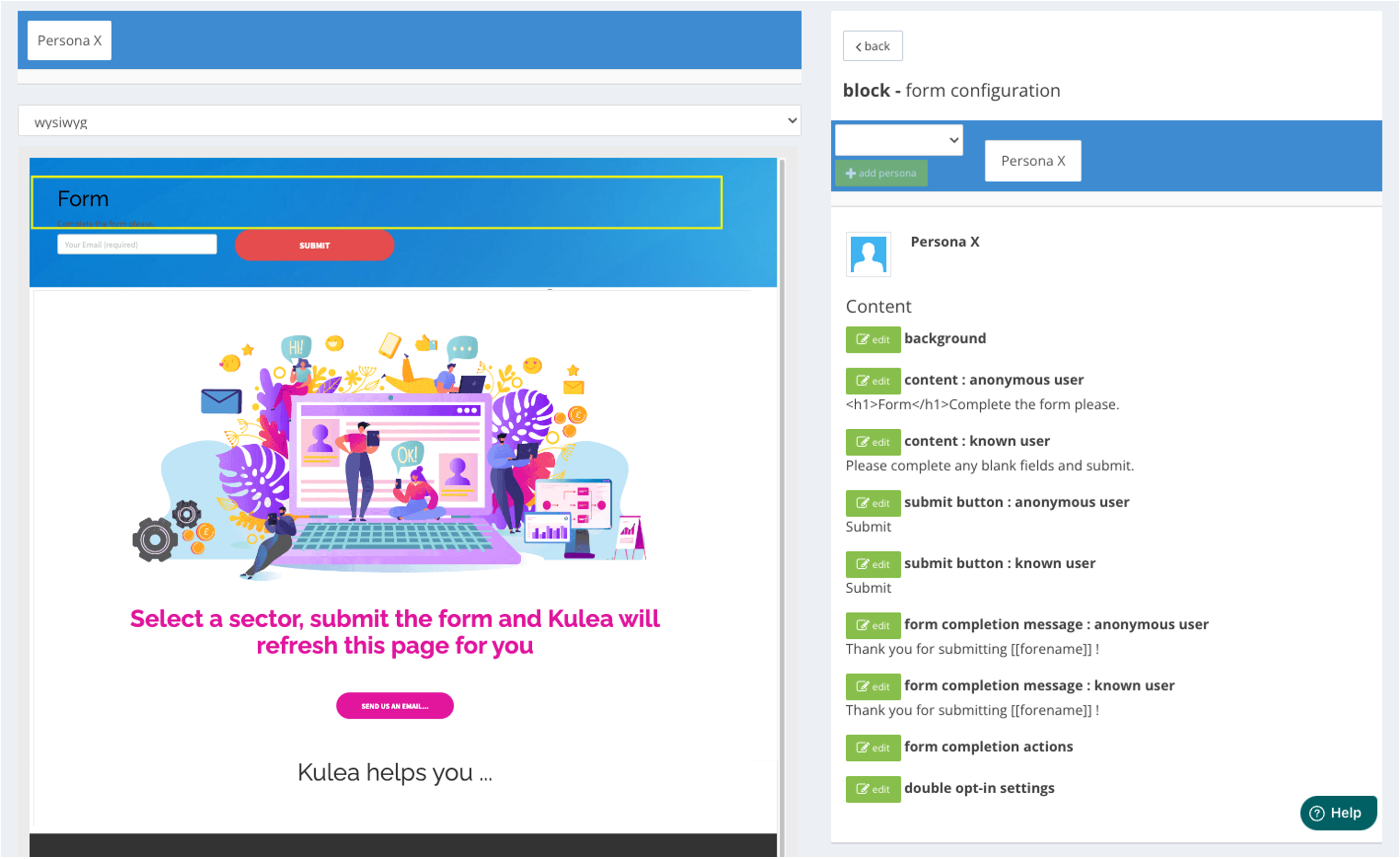This screenshot has width=1400, height=859.
Task: Go back using the back button
Action: [872, 46]
